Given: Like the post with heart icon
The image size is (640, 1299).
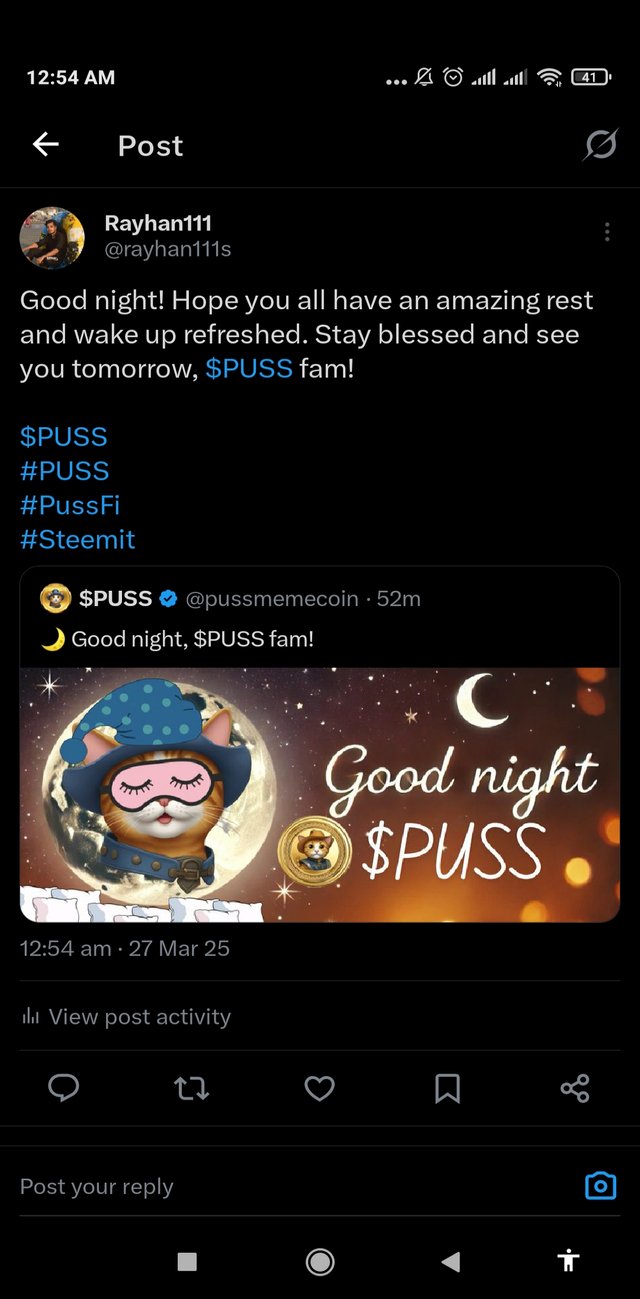Looking at the screenshot, I should [319, 1088].
